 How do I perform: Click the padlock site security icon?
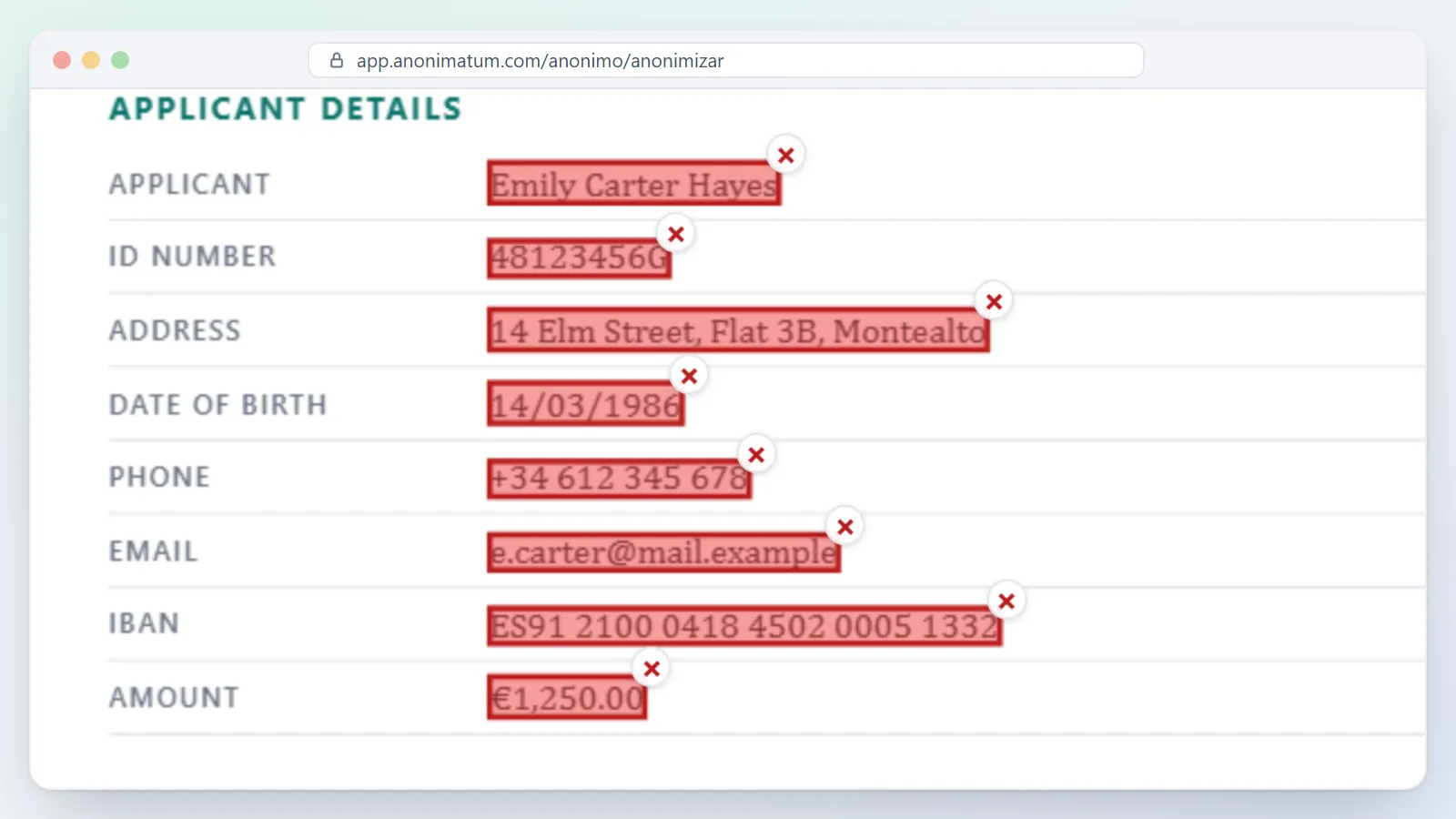pos(337,60)
